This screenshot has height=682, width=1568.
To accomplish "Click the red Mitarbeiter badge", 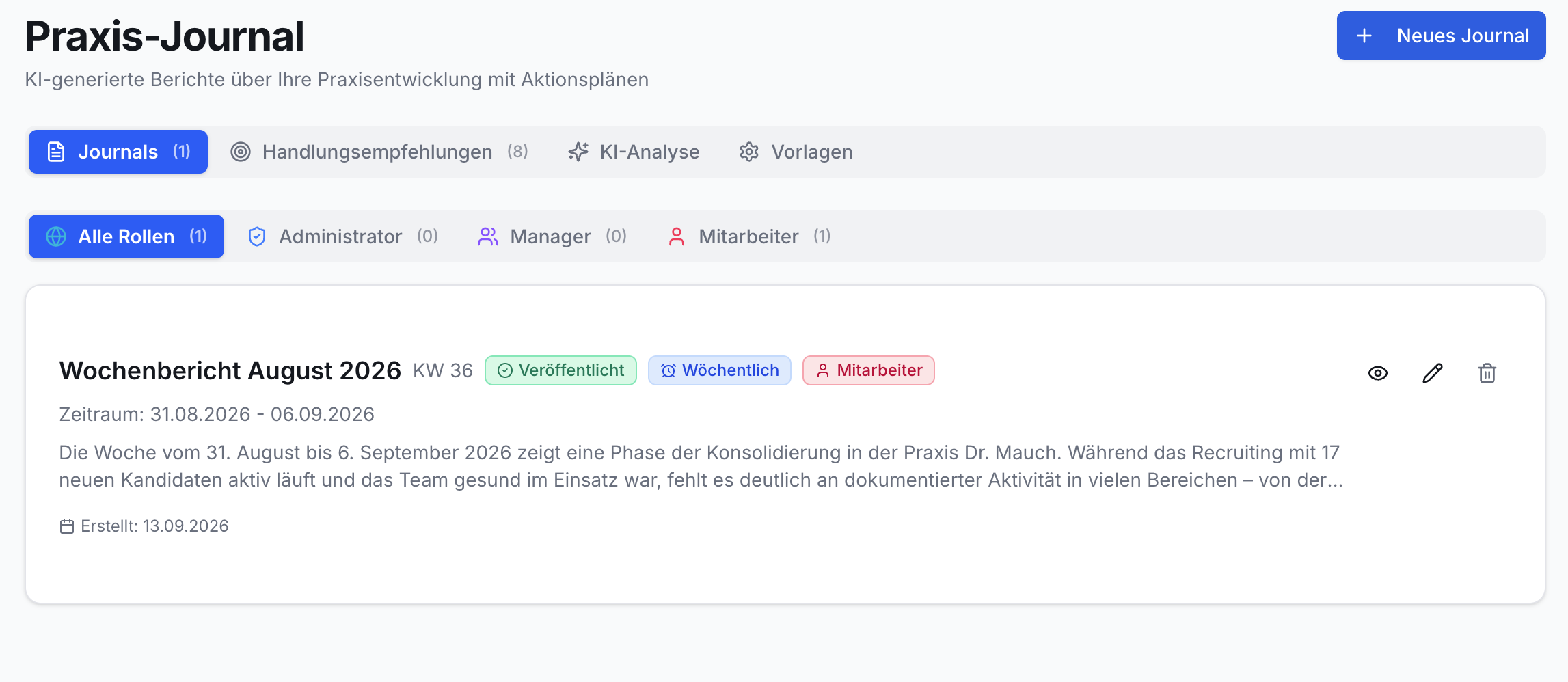I will [869, 370].
